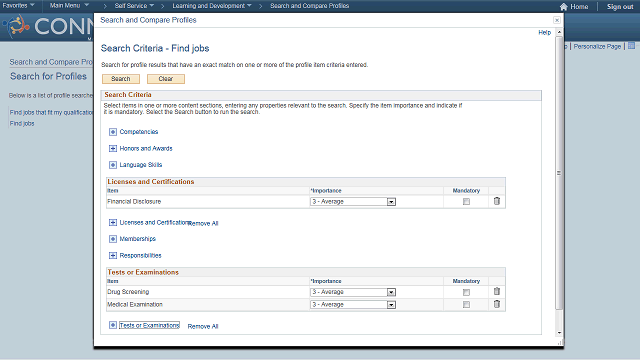Expand the Language Skills section

(x=113, y=165)
